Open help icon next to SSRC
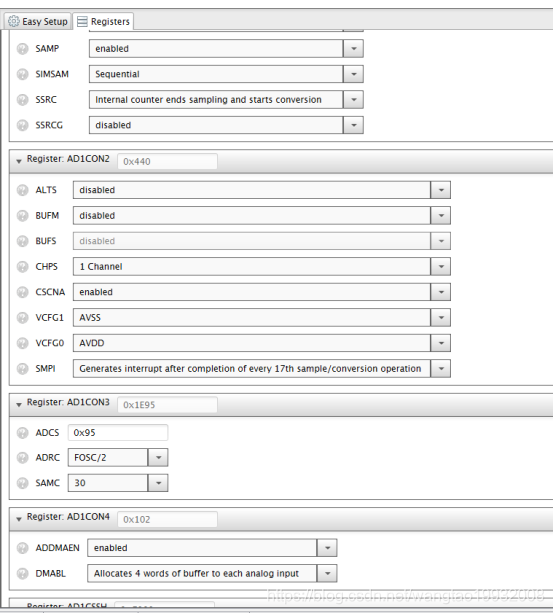 coord(22,99)
